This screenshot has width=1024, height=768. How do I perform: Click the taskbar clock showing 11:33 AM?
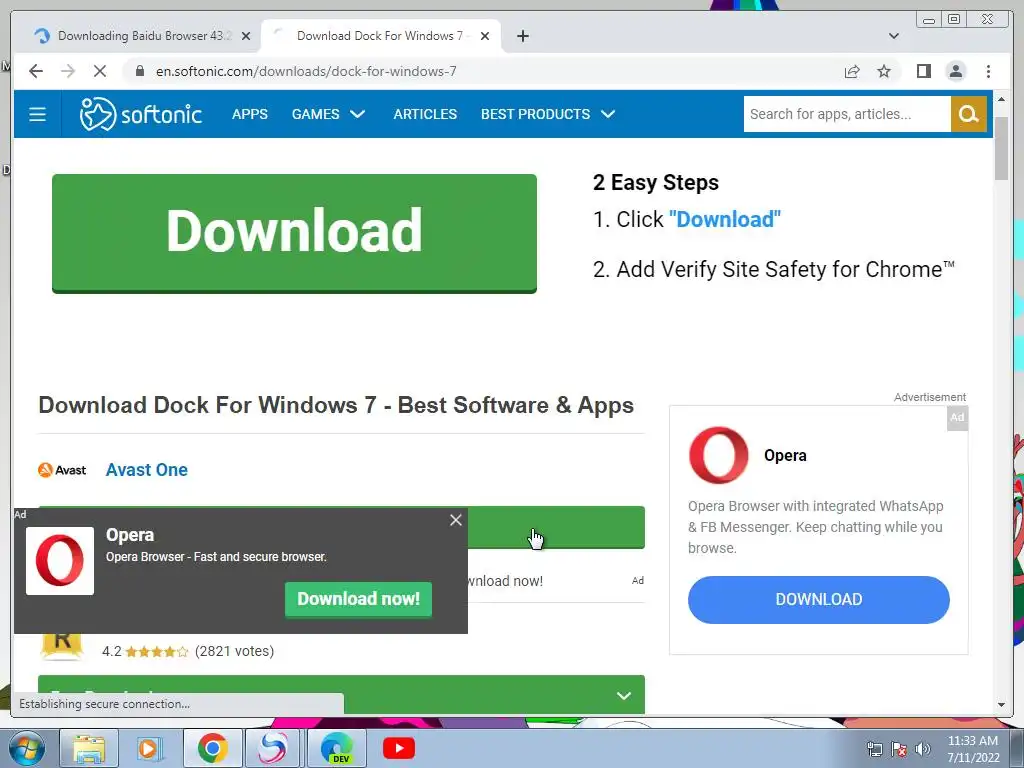972,749
